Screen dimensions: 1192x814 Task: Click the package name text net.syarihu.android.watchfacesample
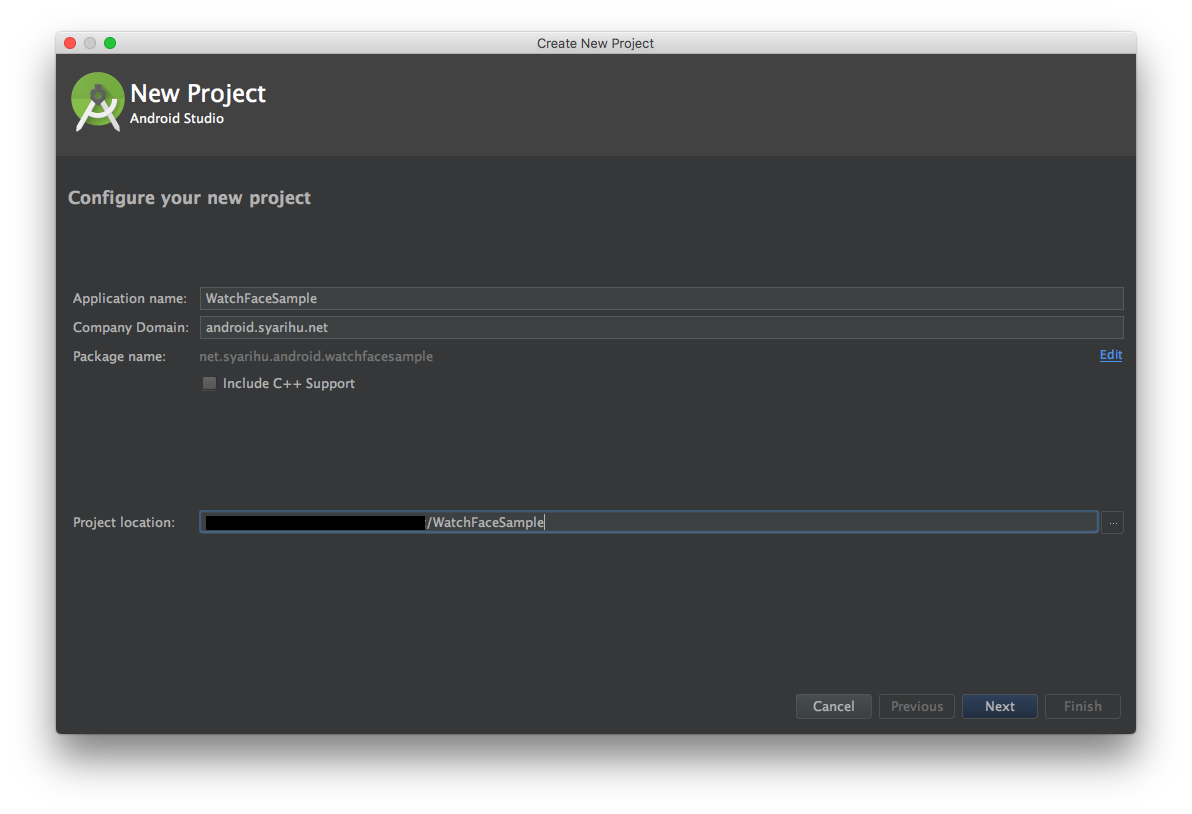(315, 356)
